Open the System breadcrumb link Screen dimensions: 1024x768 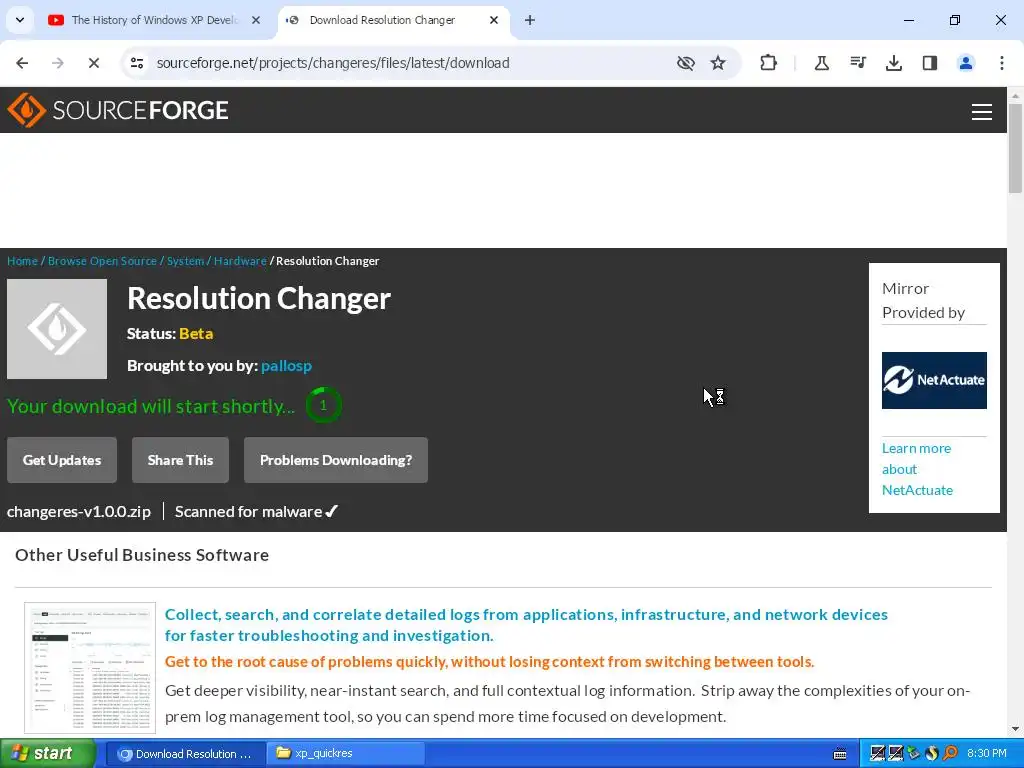(x=185, y=261)
